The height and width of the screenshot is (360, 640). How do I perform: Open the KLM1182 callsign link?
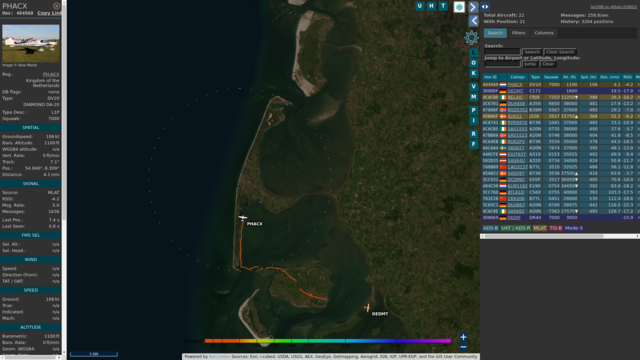coord(517,186)
